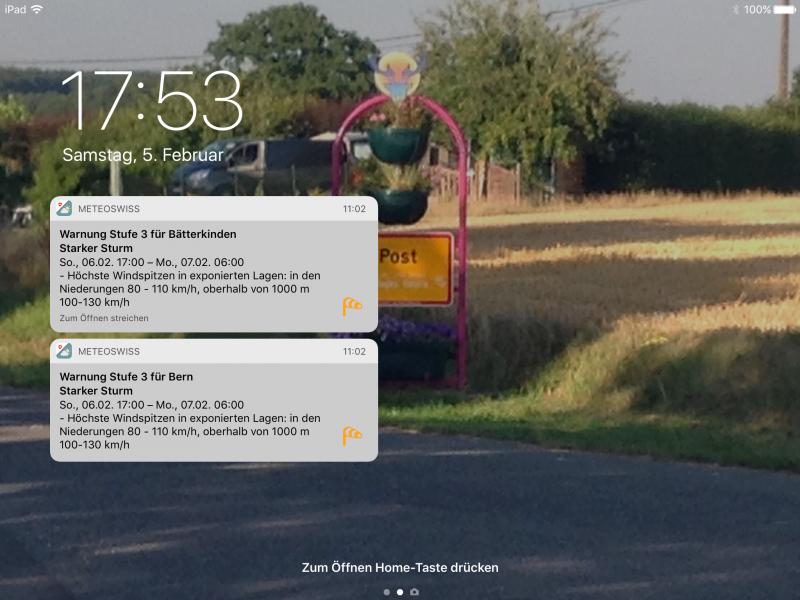Tap the large 17:53 clock
The width and height of the screenshot is (800, 600).
152,102
